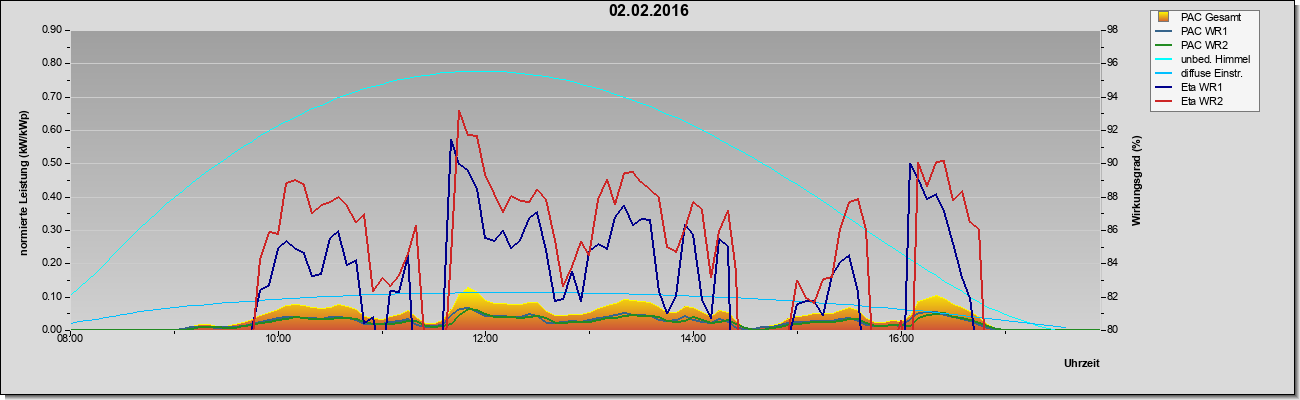Click the PAC Gesamt legend color swatch

click(x=1163, y=17)
